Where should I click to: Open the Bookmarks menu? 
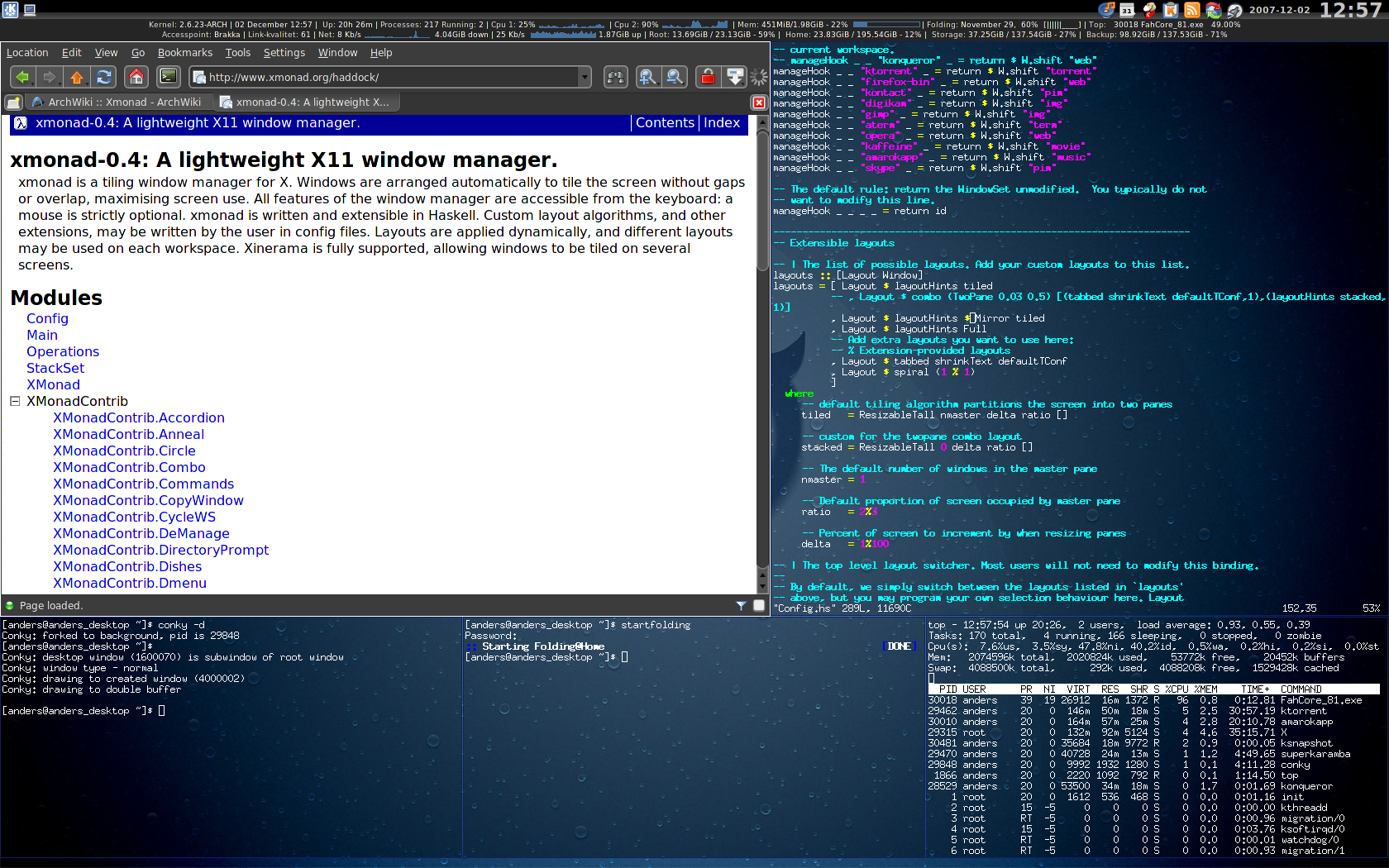pos(185,52)
